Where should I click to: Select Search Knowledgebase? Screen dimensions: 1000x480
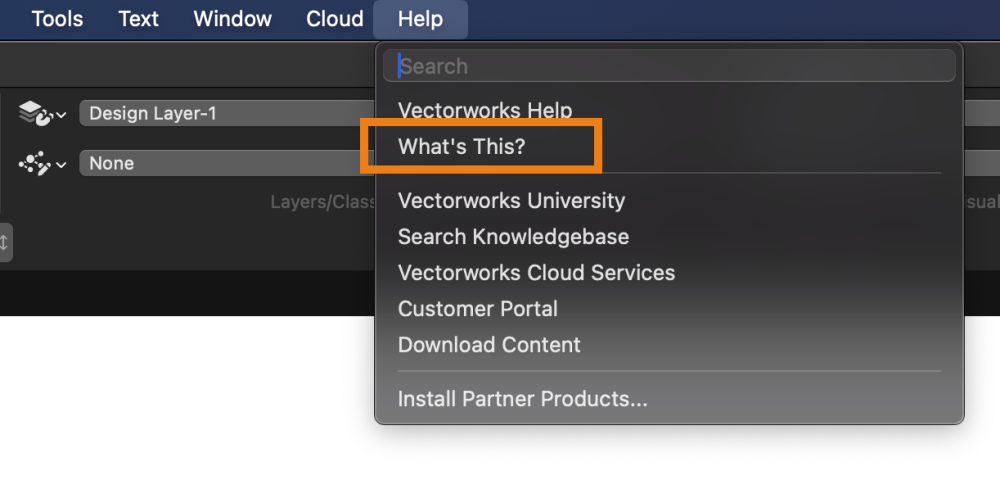click(513, 237)
